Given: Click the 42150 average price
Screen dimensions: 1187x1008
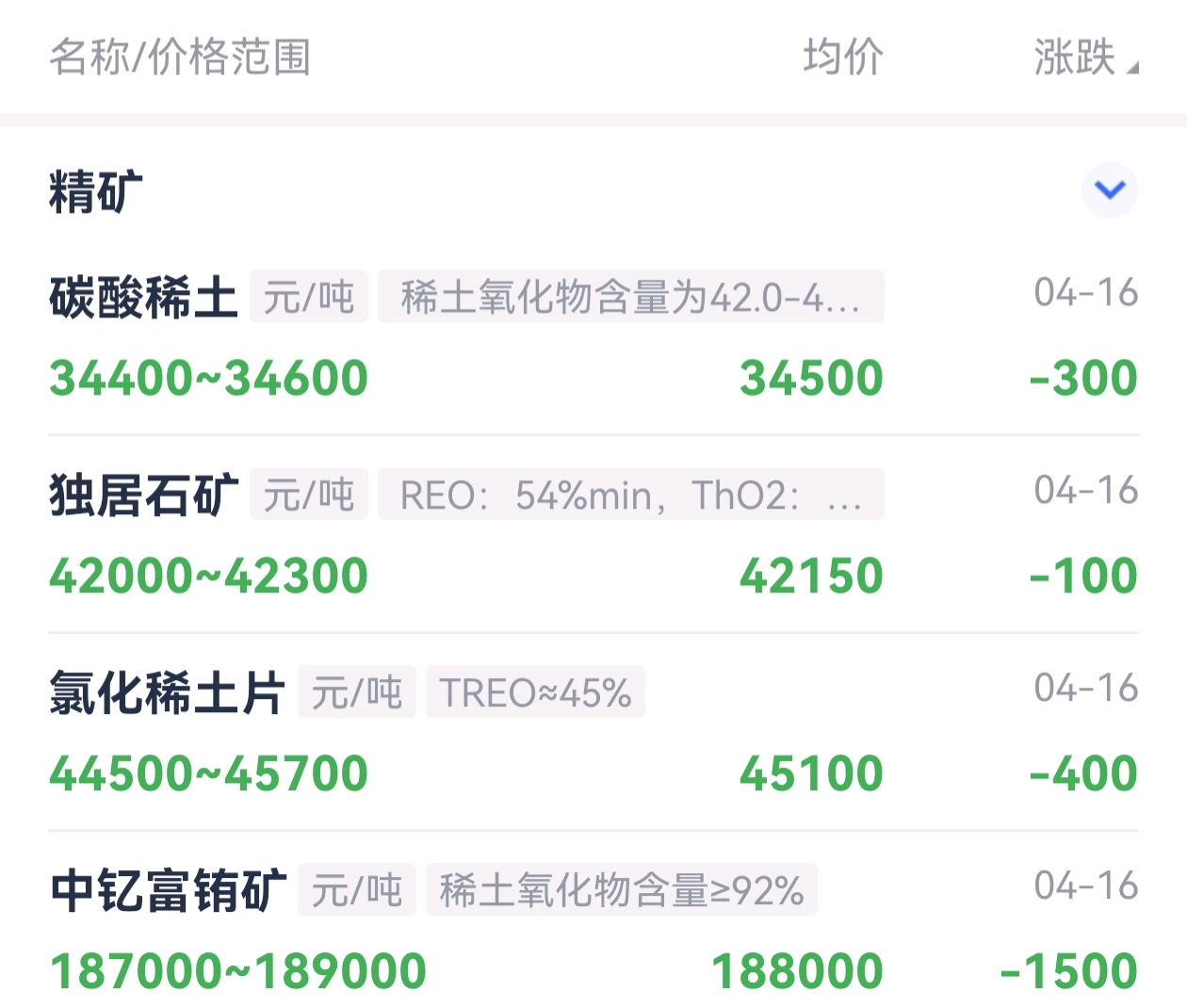Looking at the screenshot, I should pos(811,577).
